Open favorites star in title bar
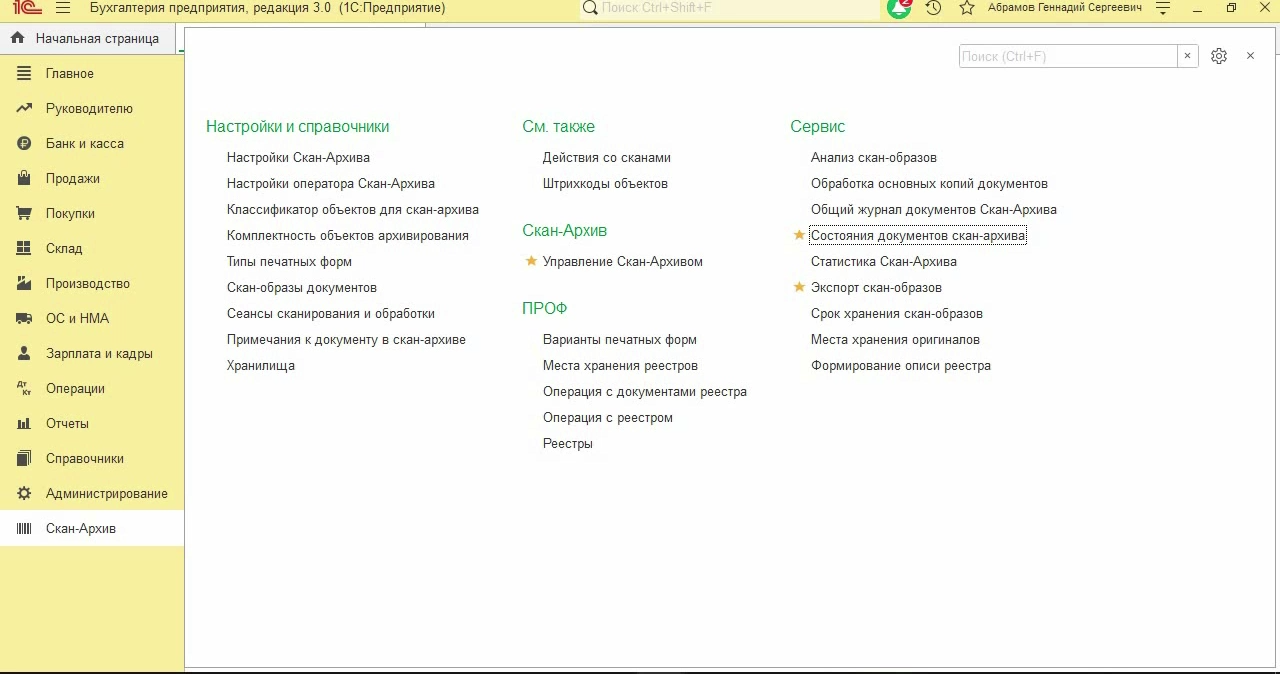This screenshot has width=1280, height=674. point(966,8)
